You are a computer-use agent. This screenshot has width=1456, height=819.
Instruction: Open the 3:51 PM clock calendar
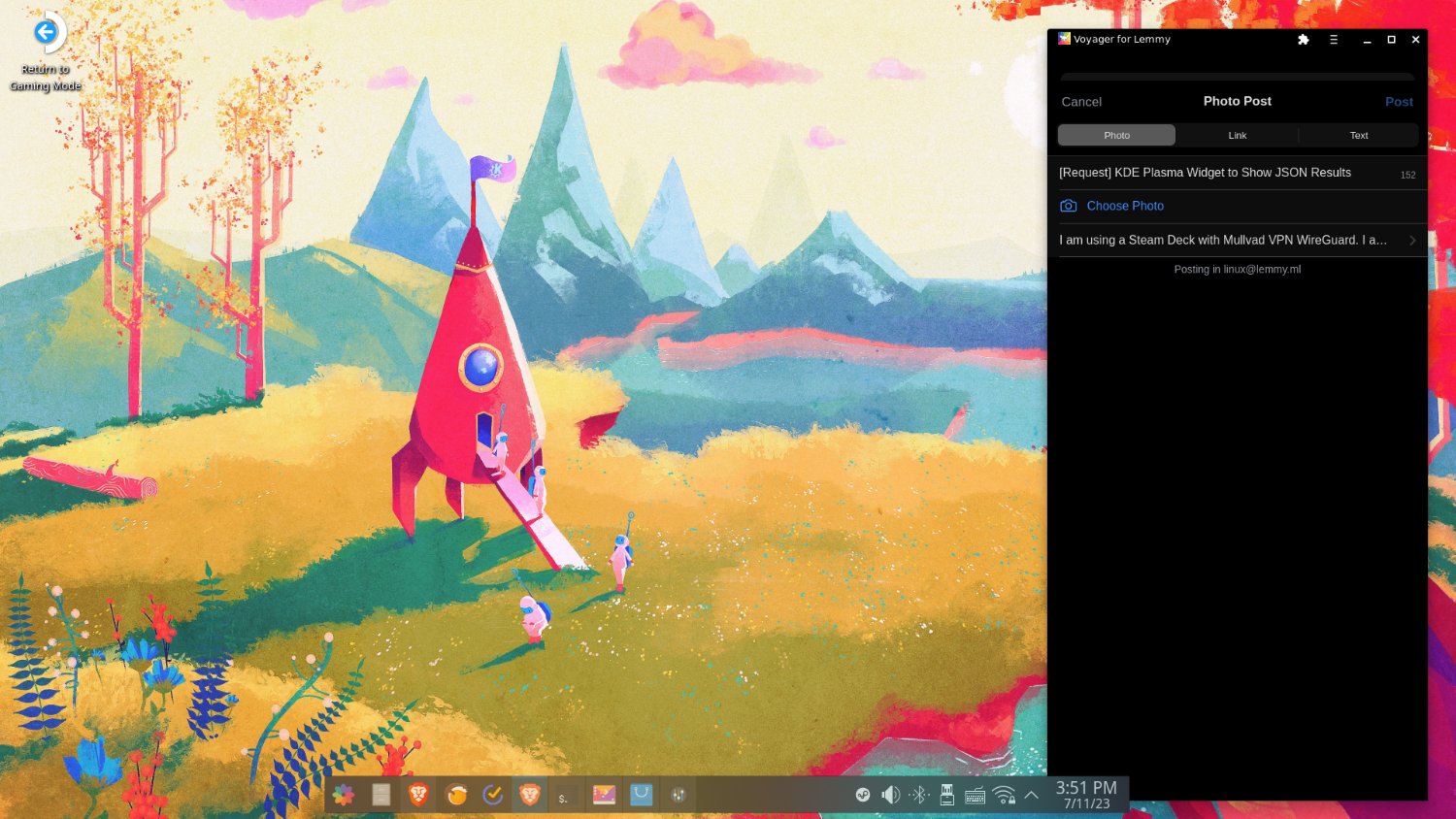(x=1086, y=795)
